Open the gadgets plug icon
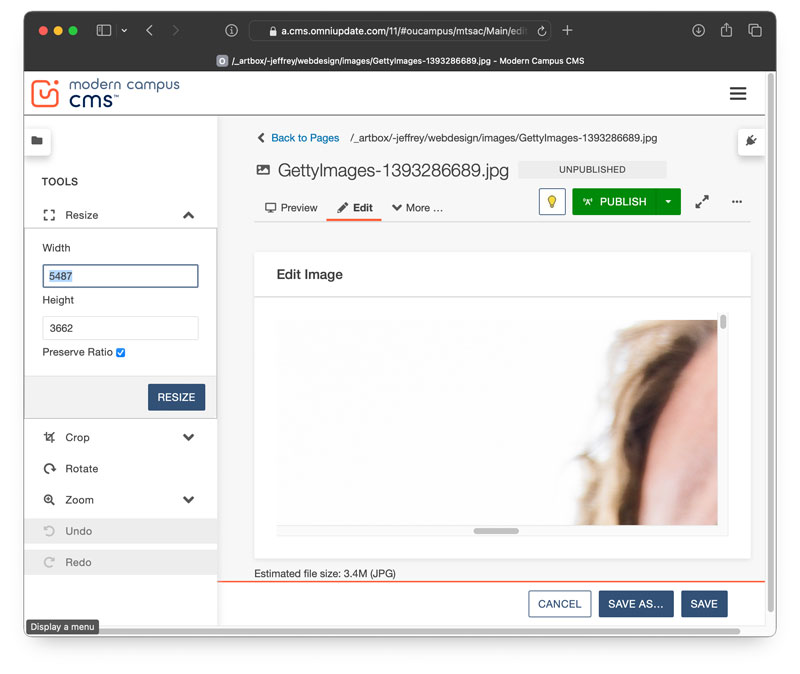The height and width of the screenshot is (674, 800). (x=751, y=141)
